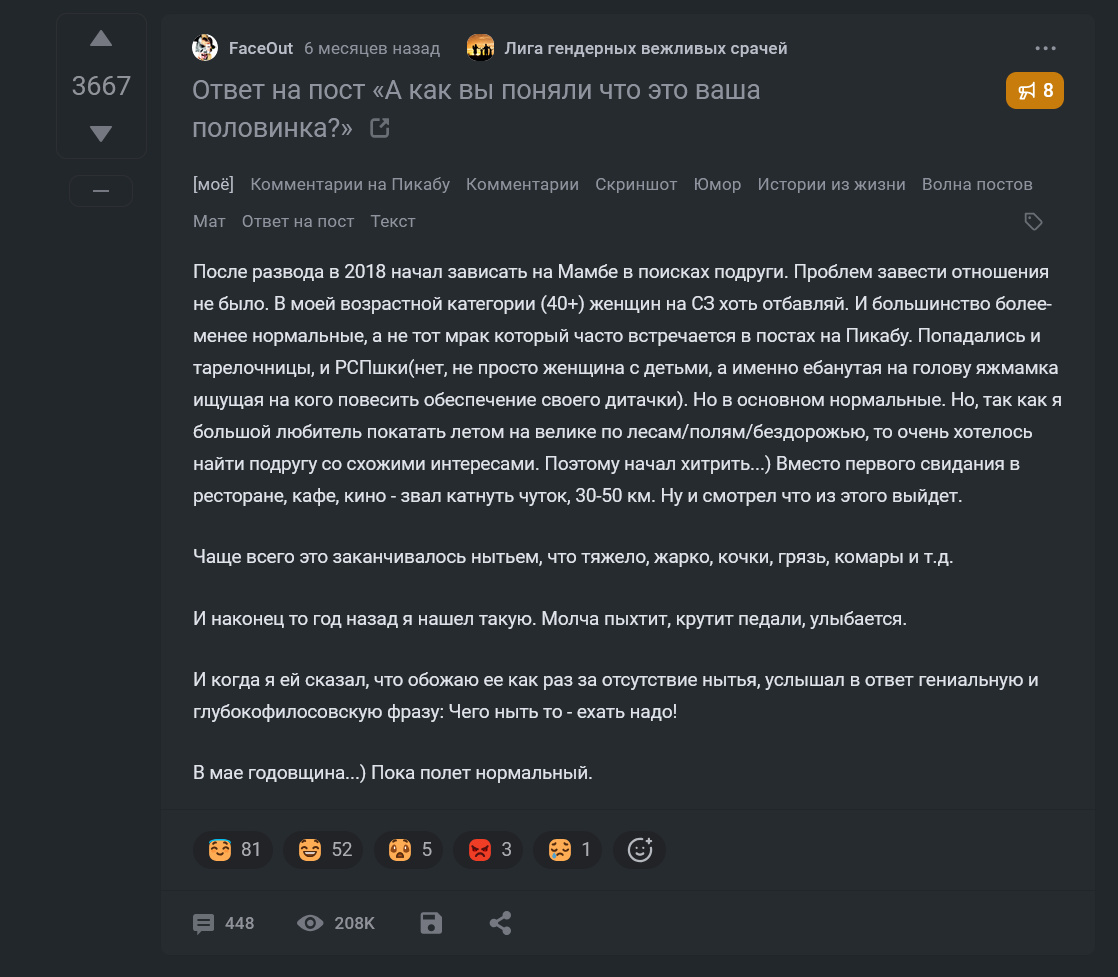
Task: Toggle the first emoji reaction with 81
Action: pos(233,850)
